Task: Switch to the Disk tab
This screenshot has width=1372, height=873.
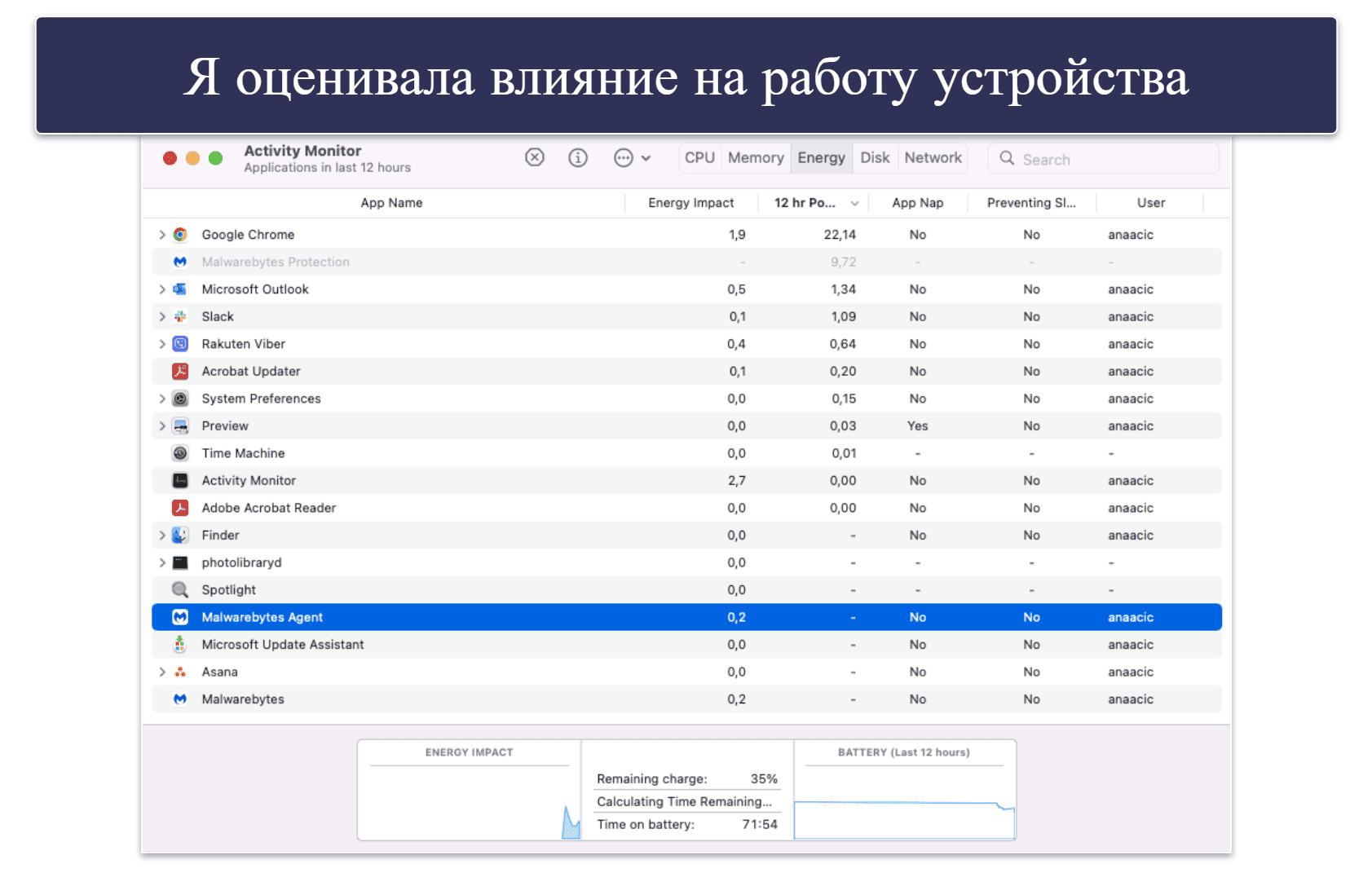Action: pos(875,158)
